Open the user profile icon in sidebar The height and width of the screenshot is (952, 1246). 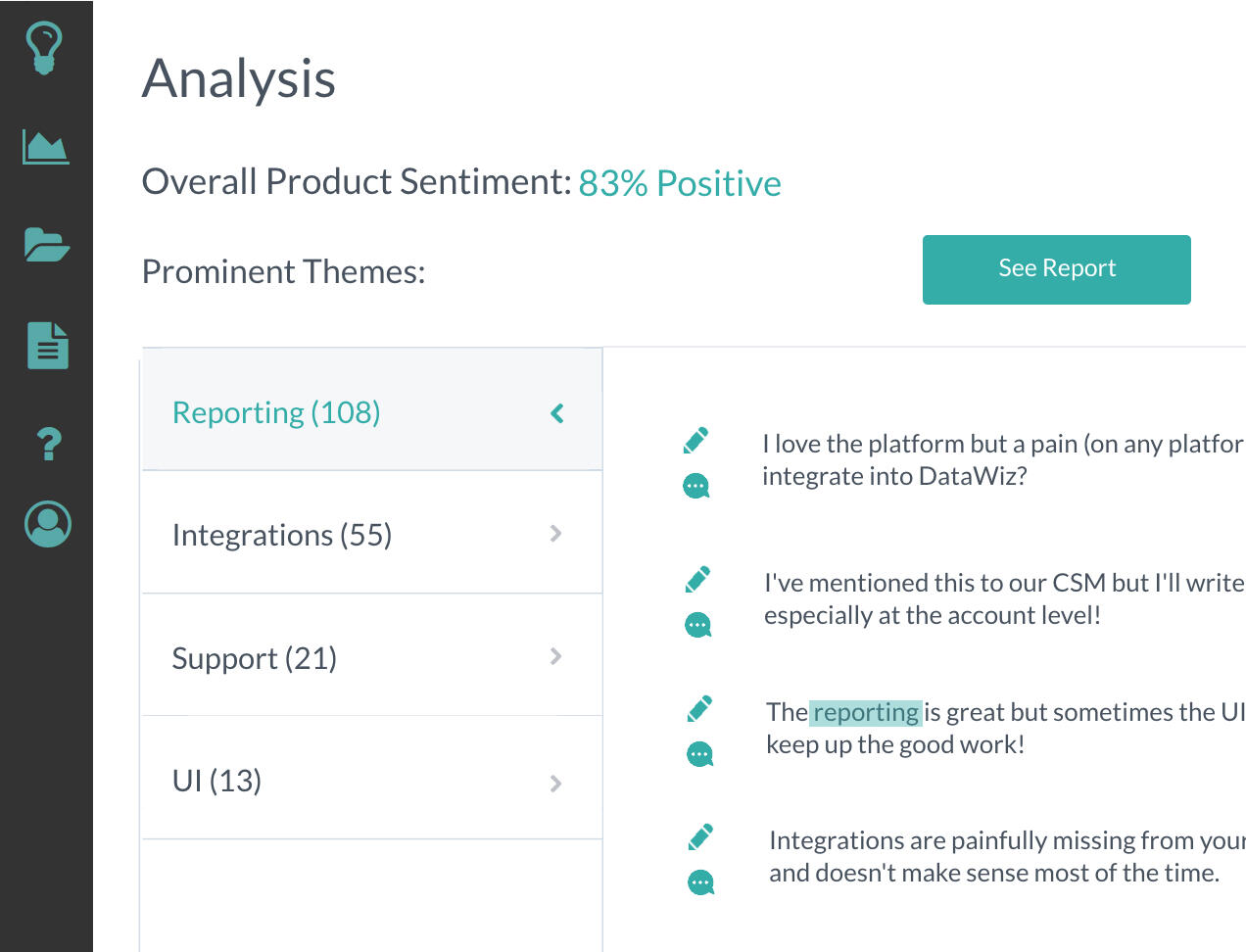pyautogui.click(x=48, y=524)
